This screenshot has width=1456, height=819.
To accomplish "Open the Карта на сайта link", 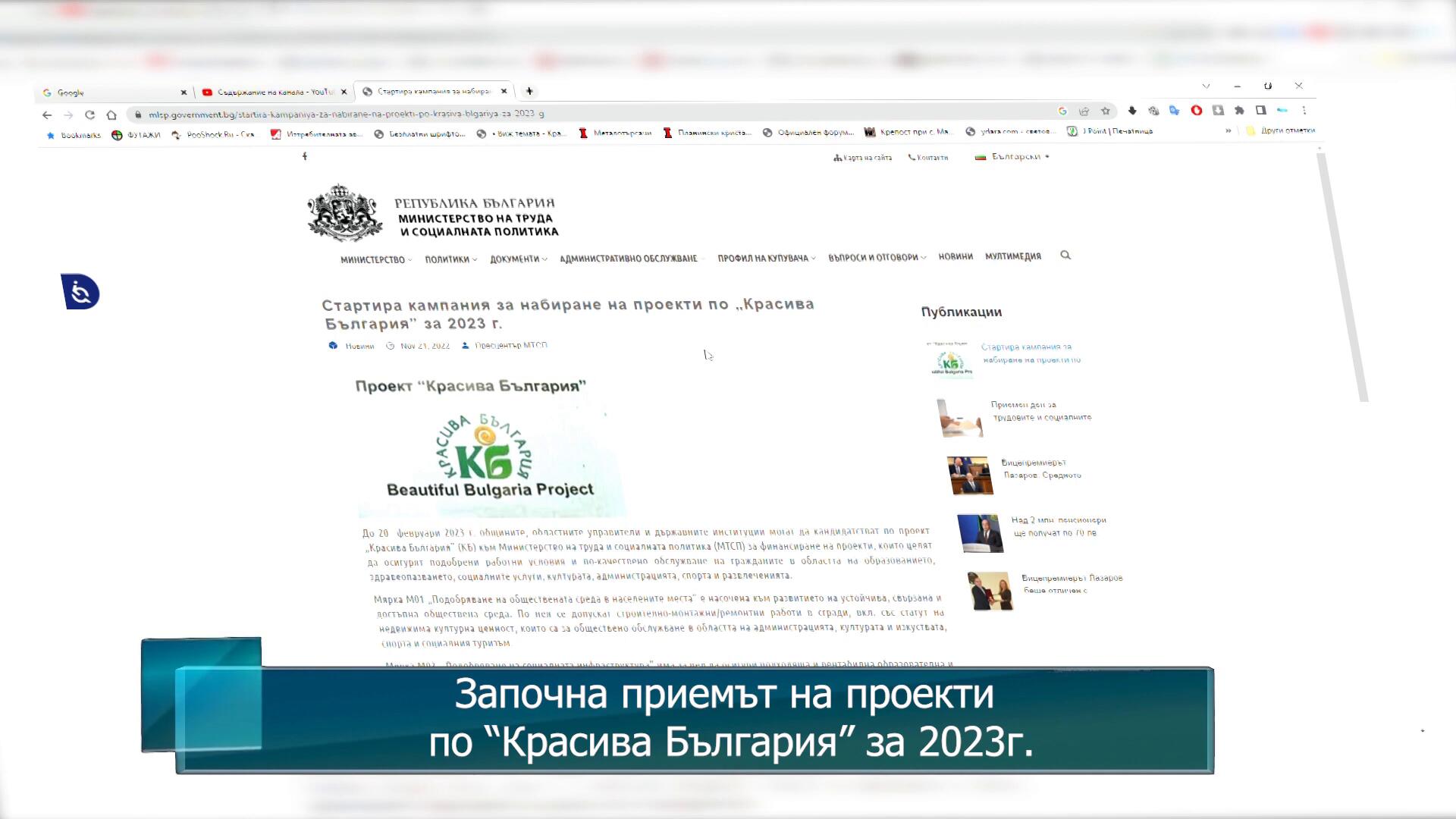I will pos(863,158).
